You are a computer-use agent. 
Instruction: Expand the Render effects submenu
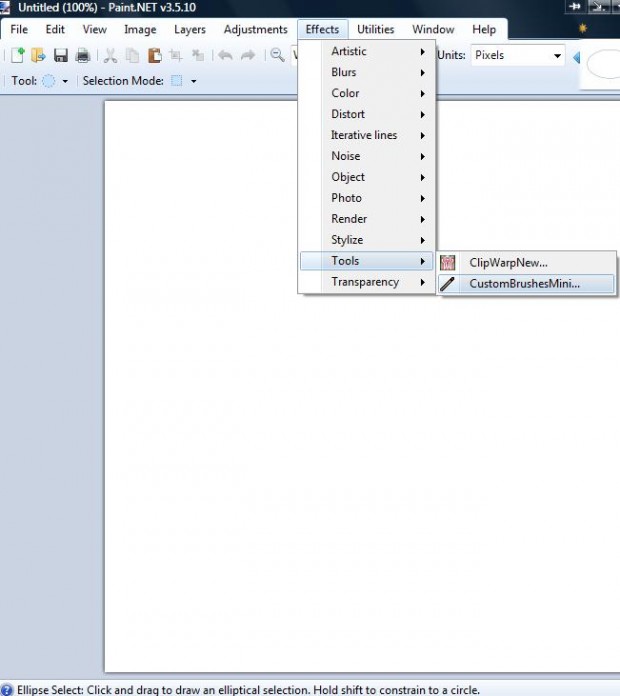pyautogui.click(x=367, y=219)
